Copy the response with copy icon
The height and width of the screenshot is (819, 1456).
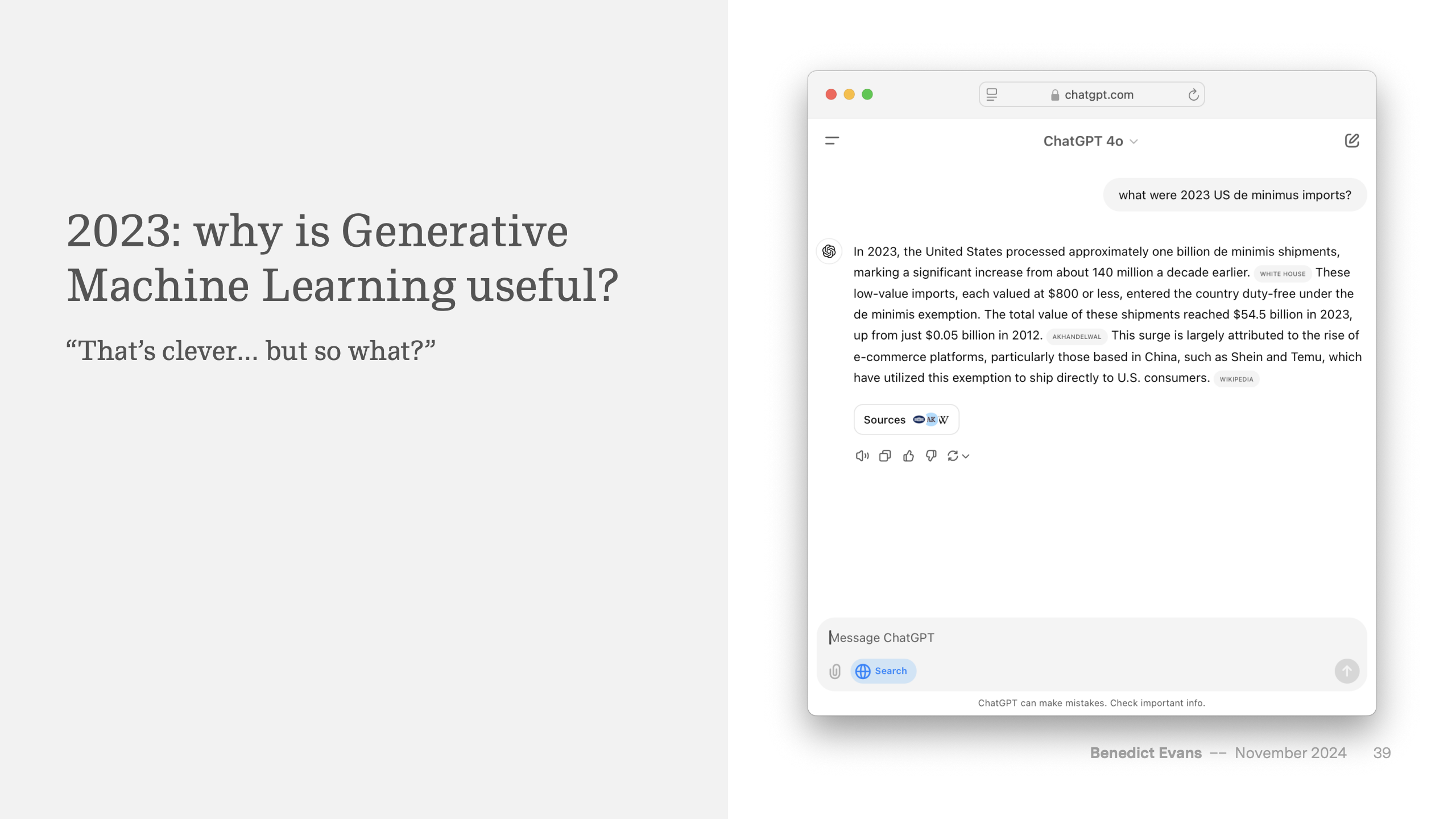[884, 456]
